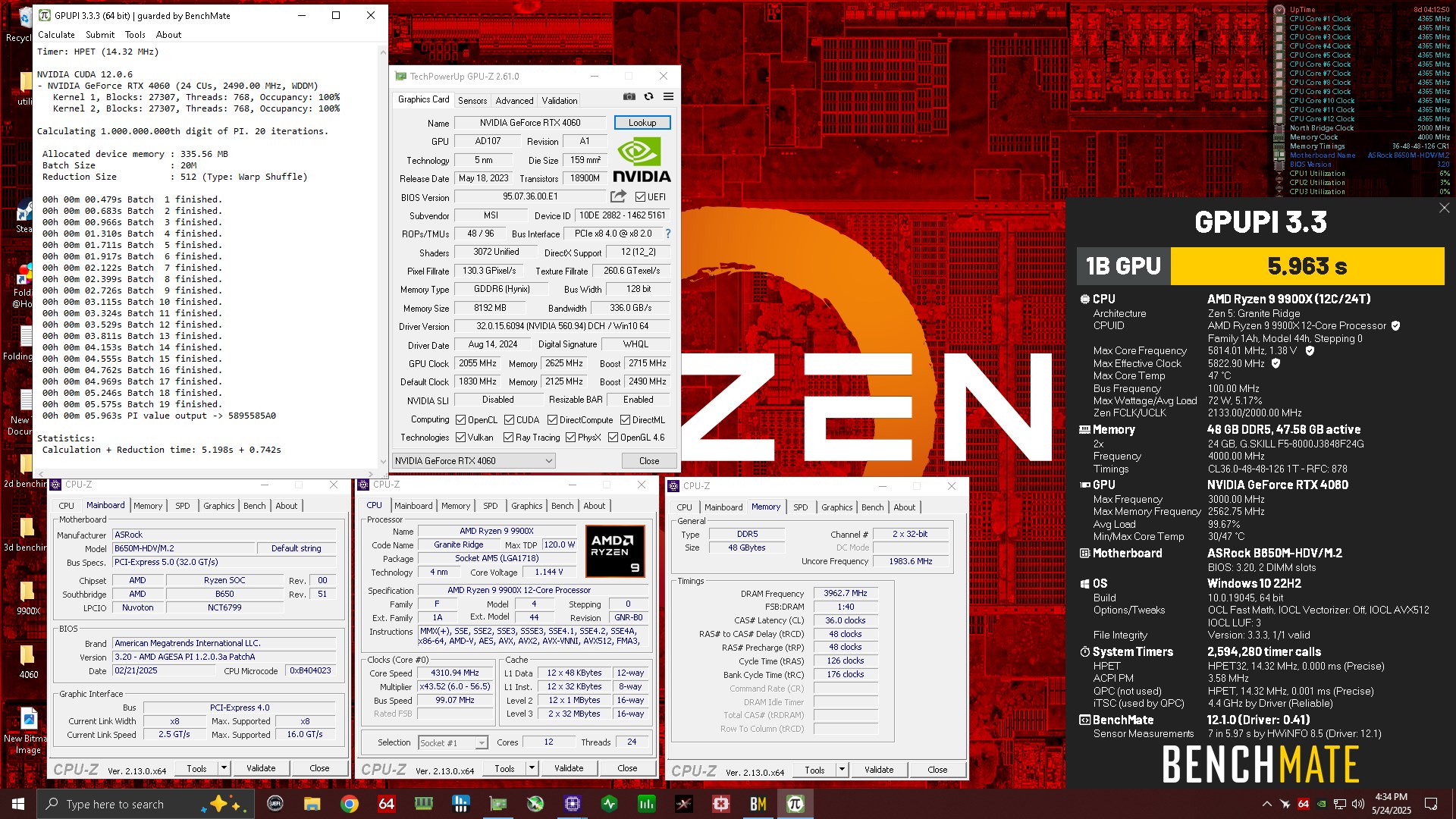
Task: Click Validate in the Memory CPU-Z window
Action: (879, 770)
